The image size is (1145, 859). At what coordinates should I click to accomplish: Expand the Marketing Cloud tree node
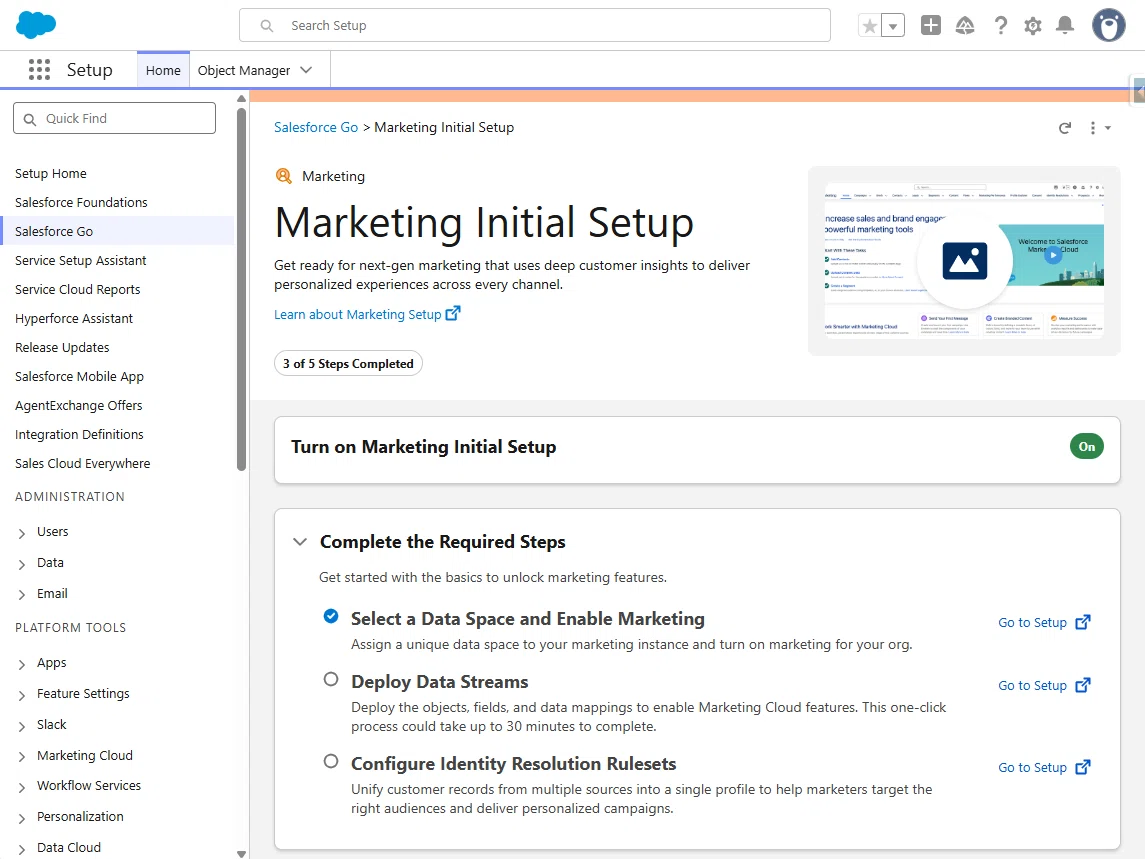[22, 757]
